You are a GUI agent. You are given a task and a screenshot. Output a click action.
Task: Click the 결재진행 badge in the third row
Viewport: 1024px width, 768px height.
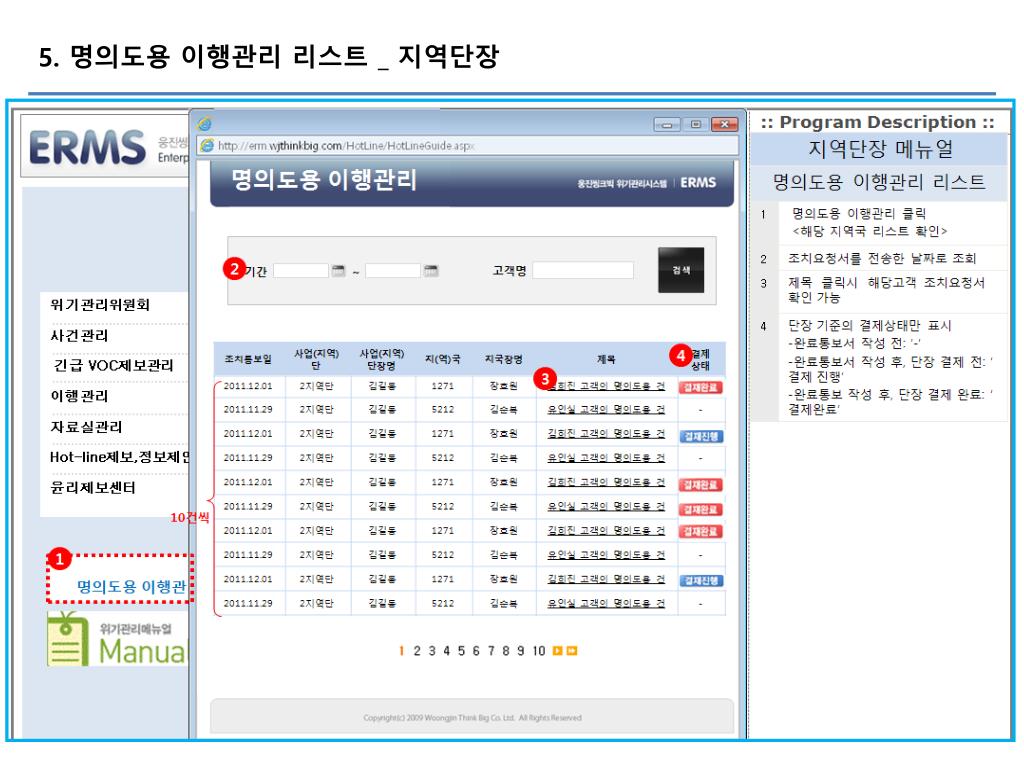tap(701, 436)
